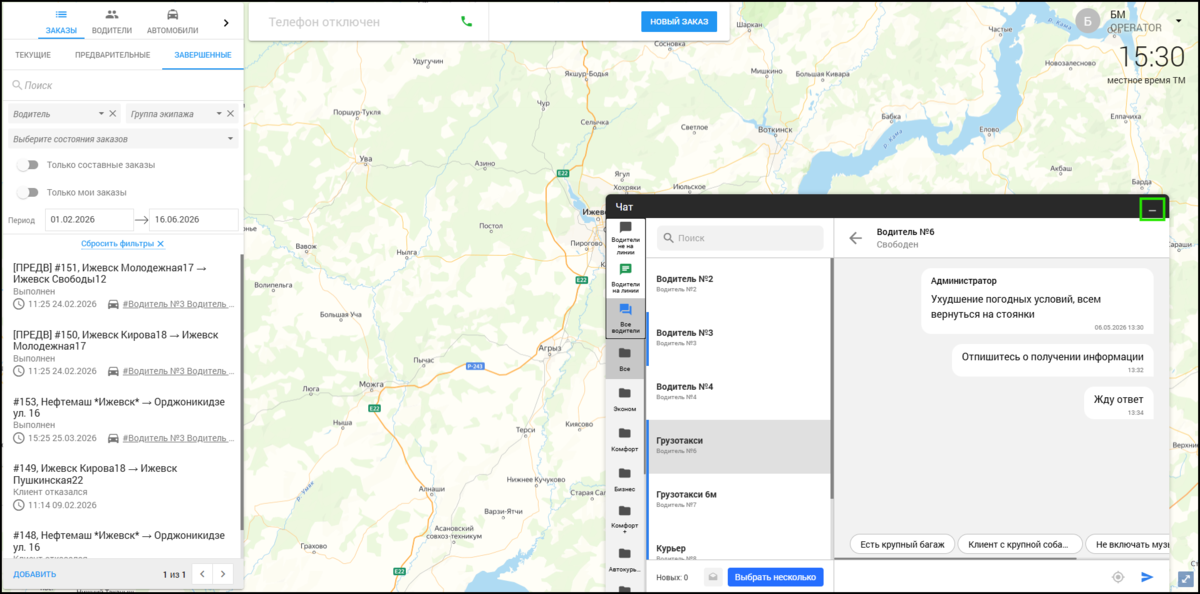
Task: Select Водители не на линии chat filter
Action: [626, 239]
